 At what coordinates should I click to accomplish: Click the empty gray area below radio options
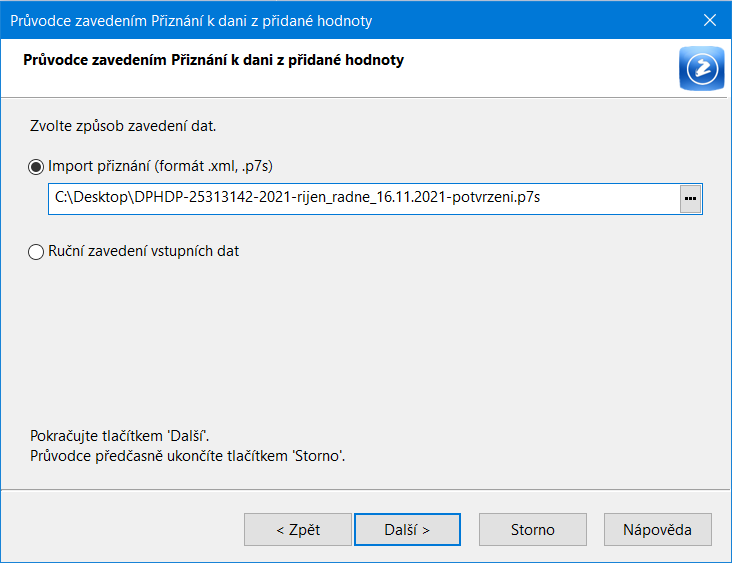(x=364, y=341)
